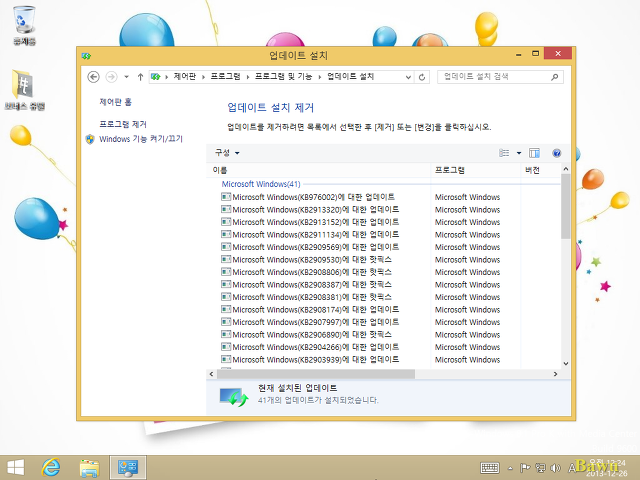Click the horizontal scrollbar left arrow

[211, 374]
